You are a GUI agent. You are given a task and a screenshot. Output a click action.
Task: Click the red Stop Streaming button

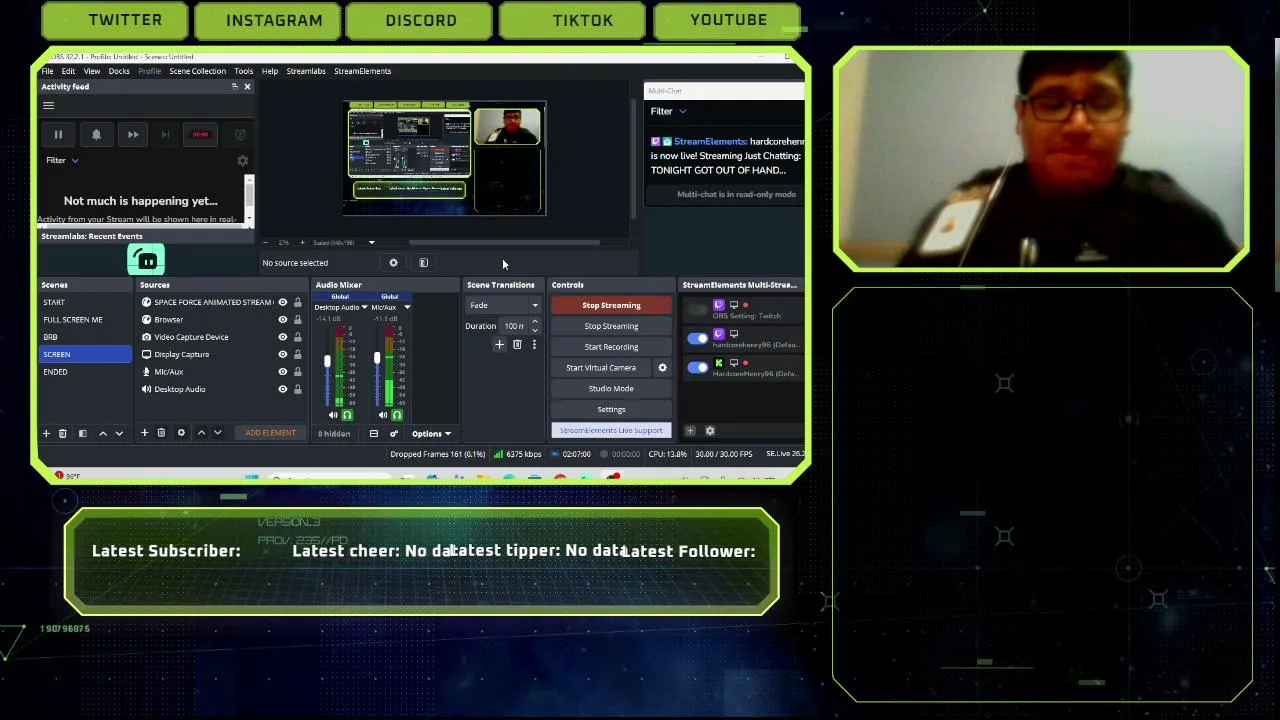coord(611,305)
